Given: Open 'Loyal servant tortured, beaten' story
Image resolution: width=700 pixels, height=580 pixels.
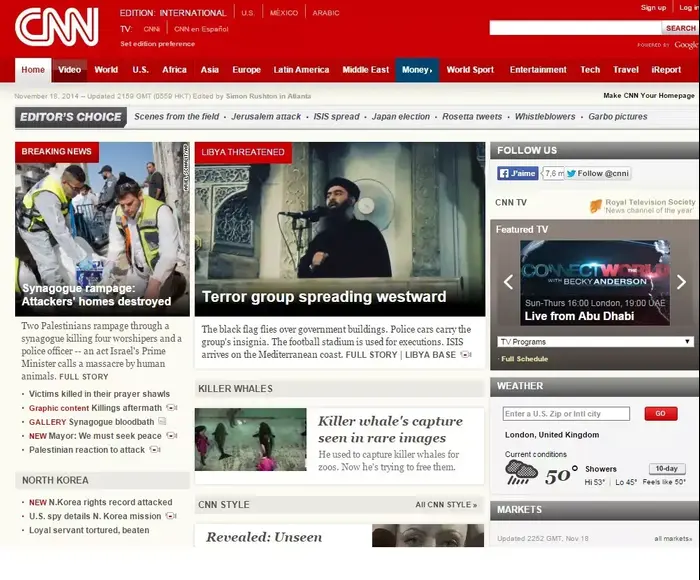Looking at the screenshot, I should 89,530.
